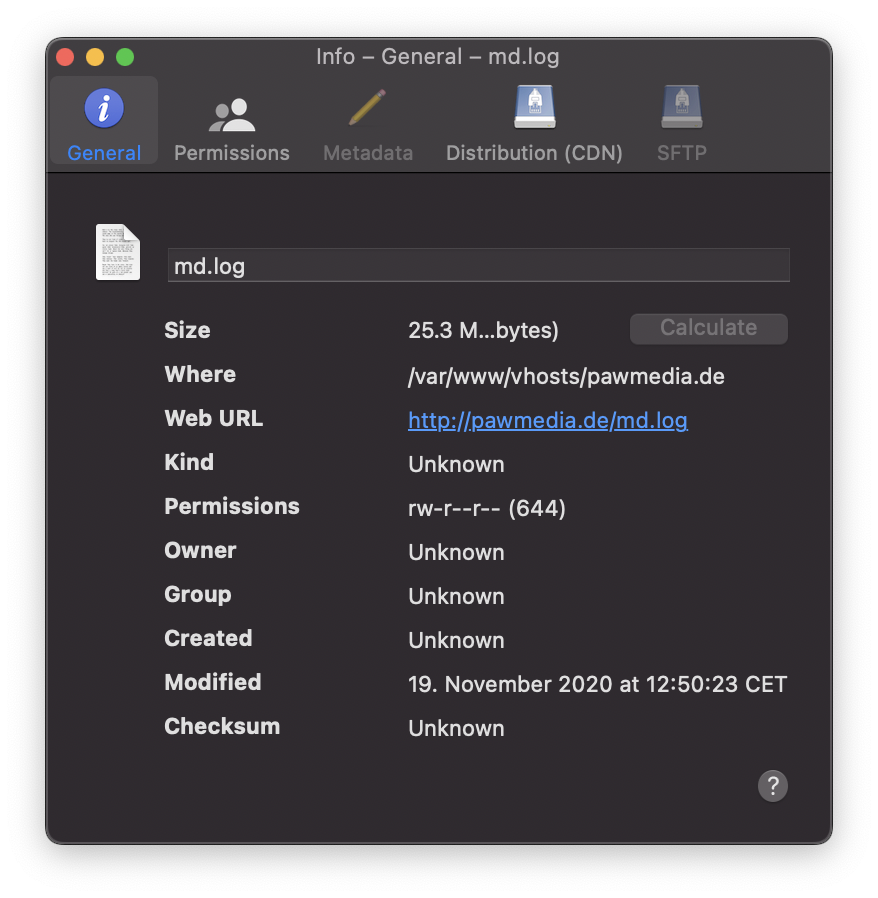Screen dimensions: 878x898
Task: Open help with the question mark icon
Action: coord(773,786)
